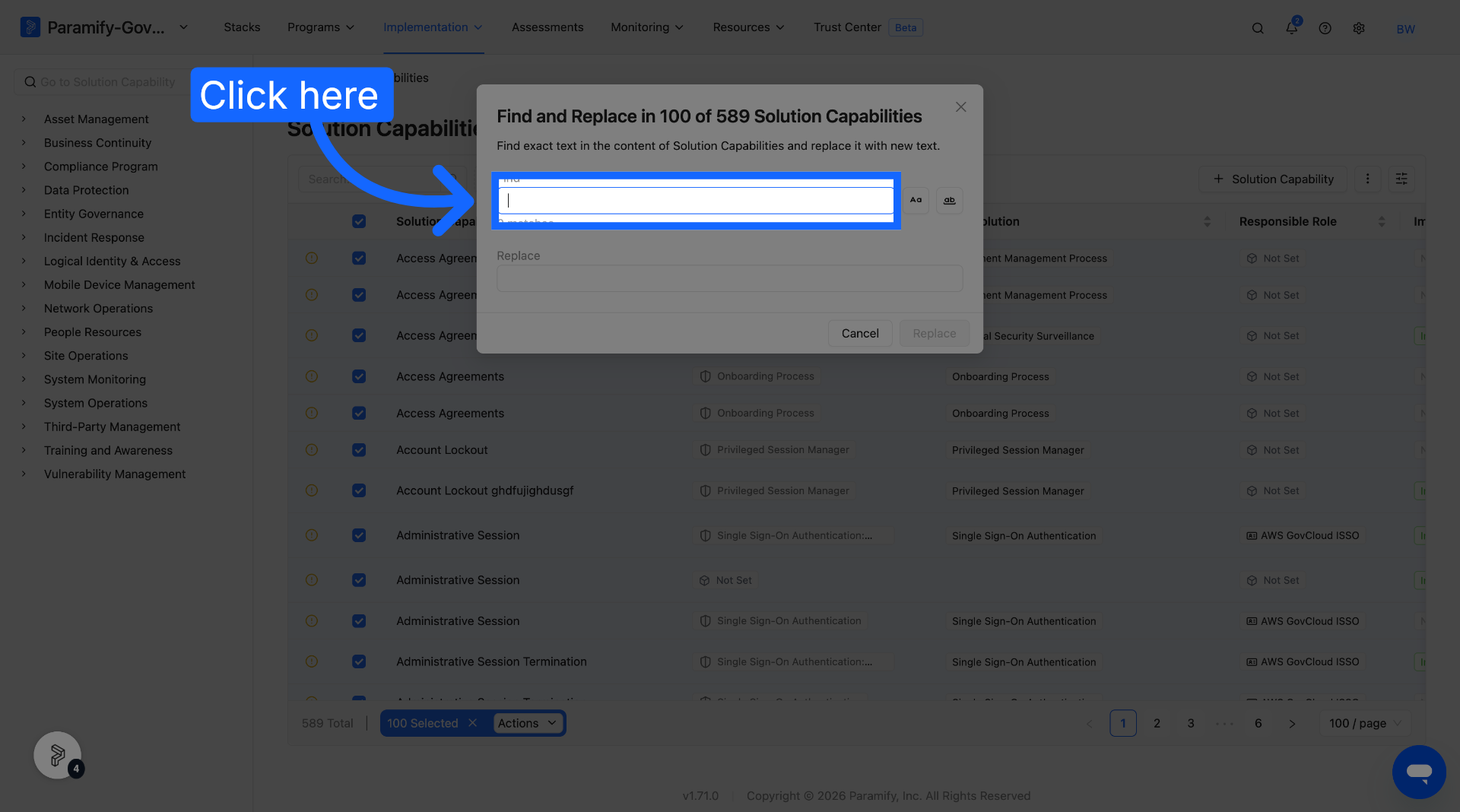Click into the Replace text field
This screenshot has height=812, width=1460.
(729, 278)
